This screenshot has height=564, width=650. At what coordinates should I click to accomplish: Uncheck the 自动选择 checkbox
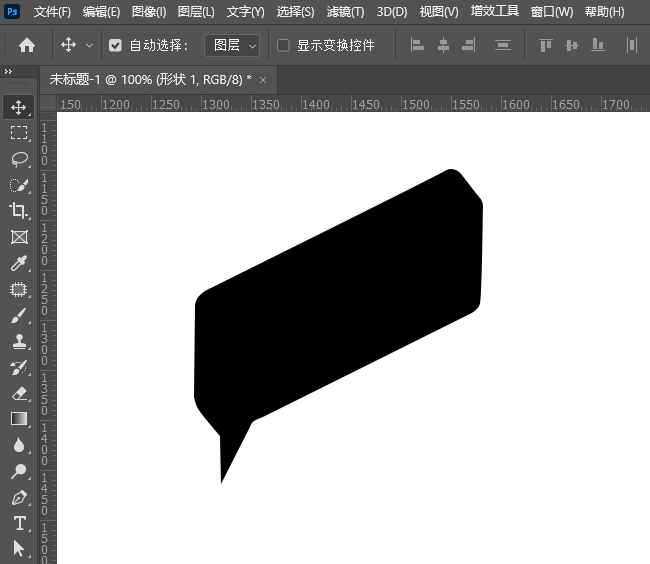pyautogui.click(x=115, y=45)
